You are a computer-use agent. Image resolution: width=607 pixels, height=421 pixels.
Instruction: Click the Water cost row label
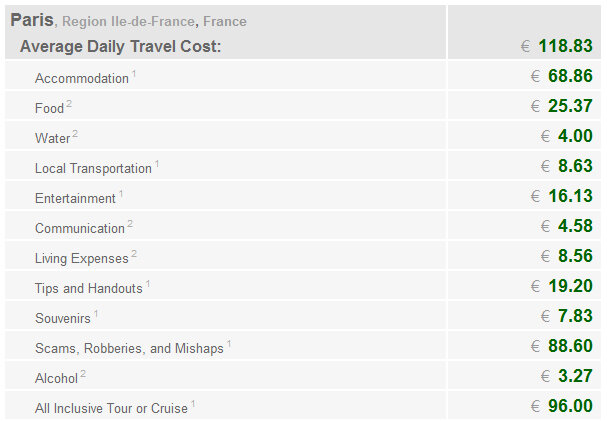pos(52,138)
